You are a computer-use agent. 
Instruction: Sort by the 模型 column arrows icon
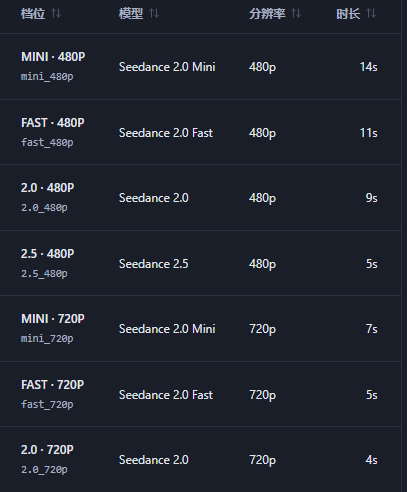154,14
